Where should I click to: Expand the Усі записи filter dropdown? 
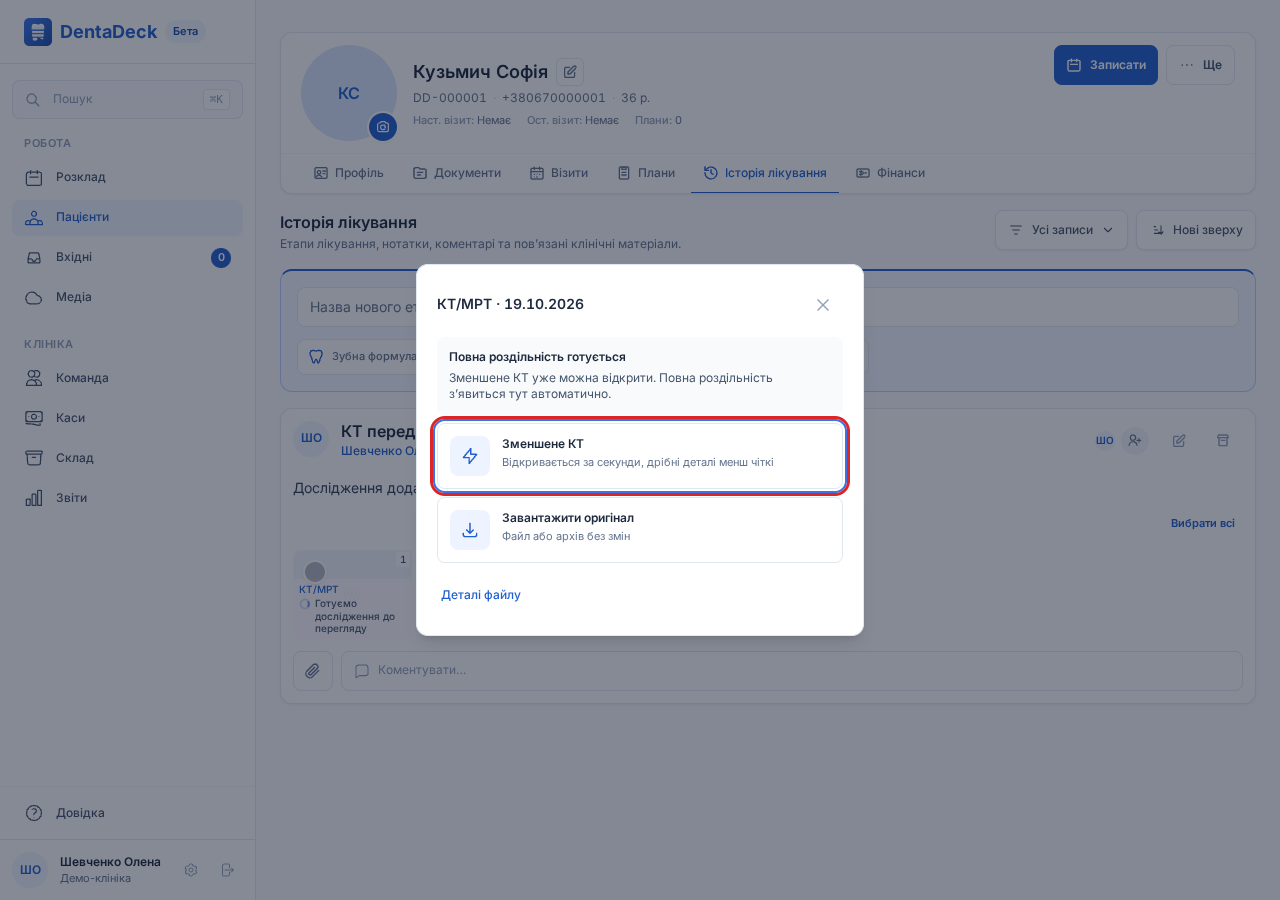click(1061, 230)
